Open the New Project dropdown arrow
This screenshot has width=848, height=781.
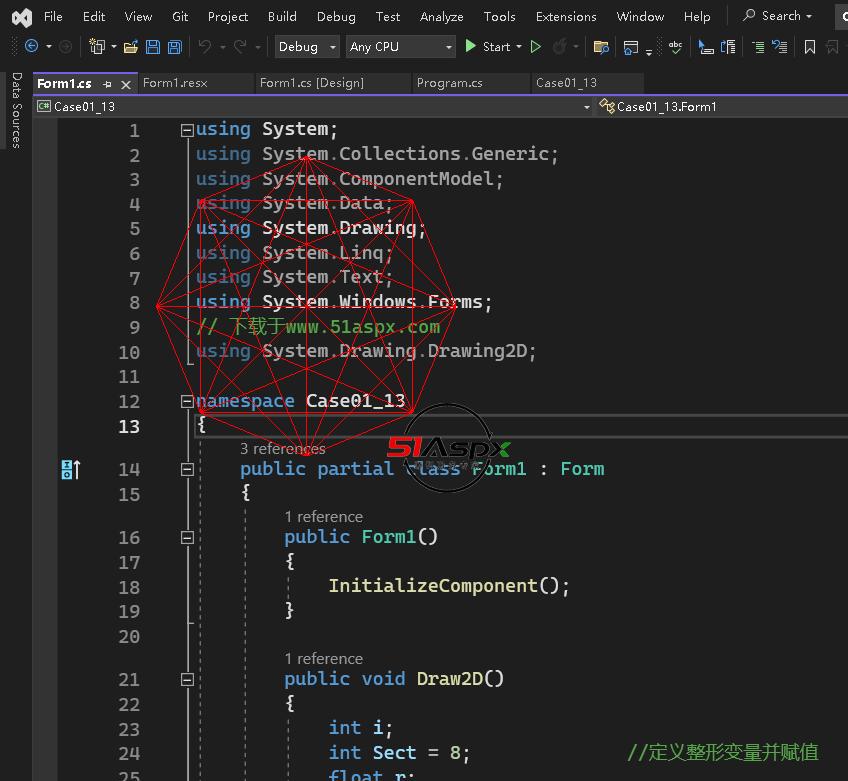point(114,47)
